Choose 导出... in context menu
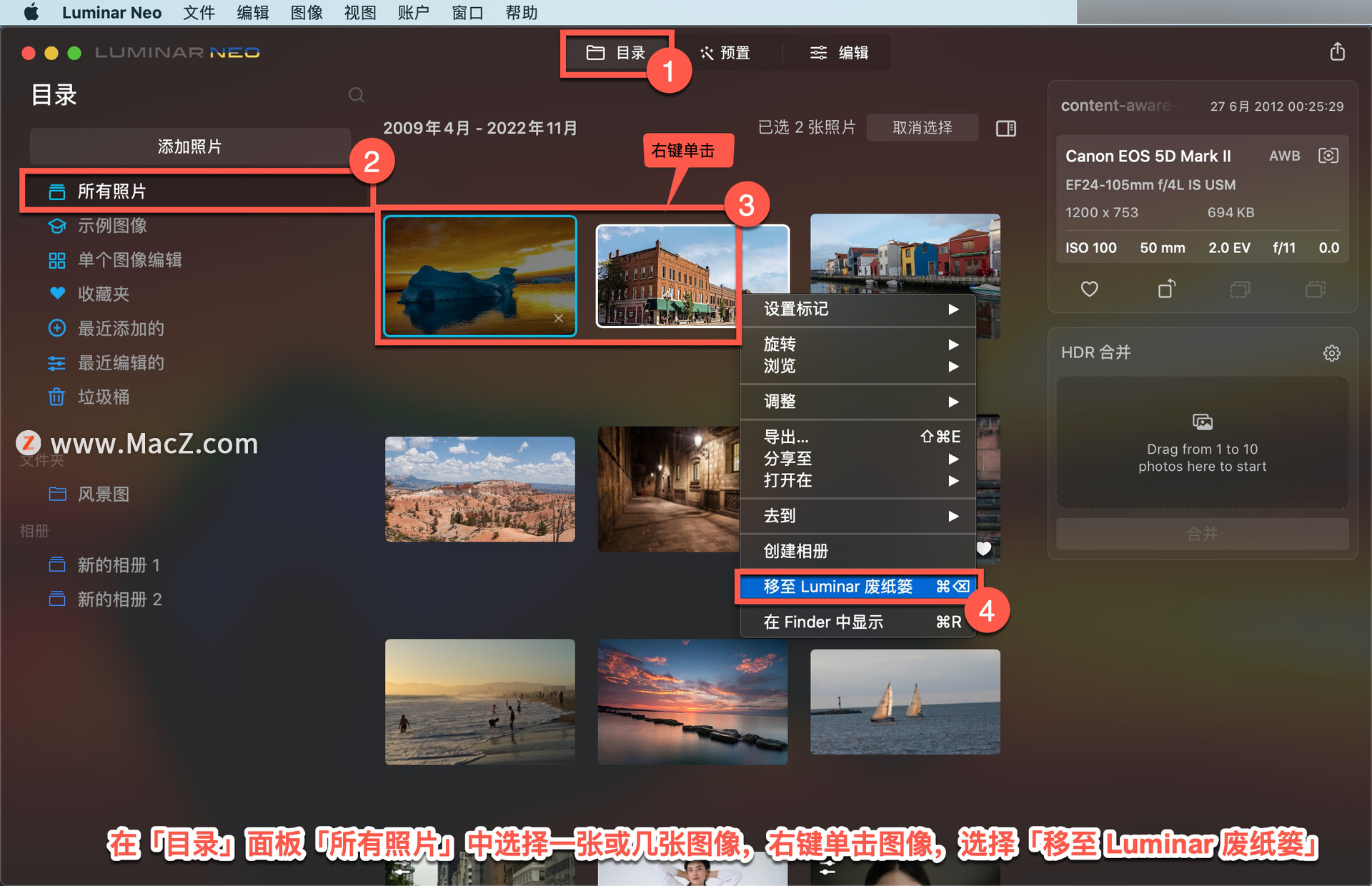 pos(858,437)
